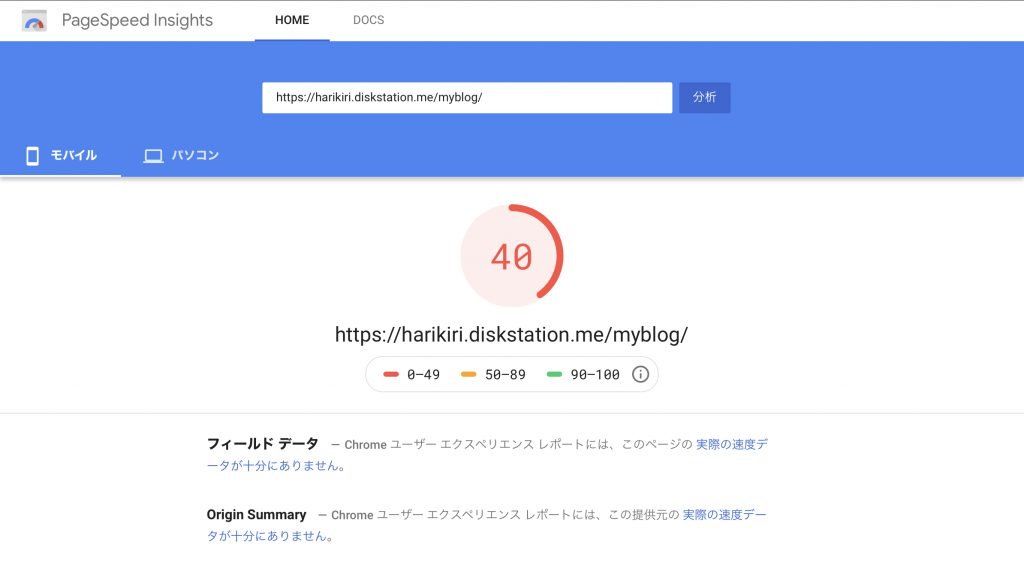This screenshot has height=584, width=1024.
Task: Click the フィールド データ heading
Action: (x=263, y=444)
